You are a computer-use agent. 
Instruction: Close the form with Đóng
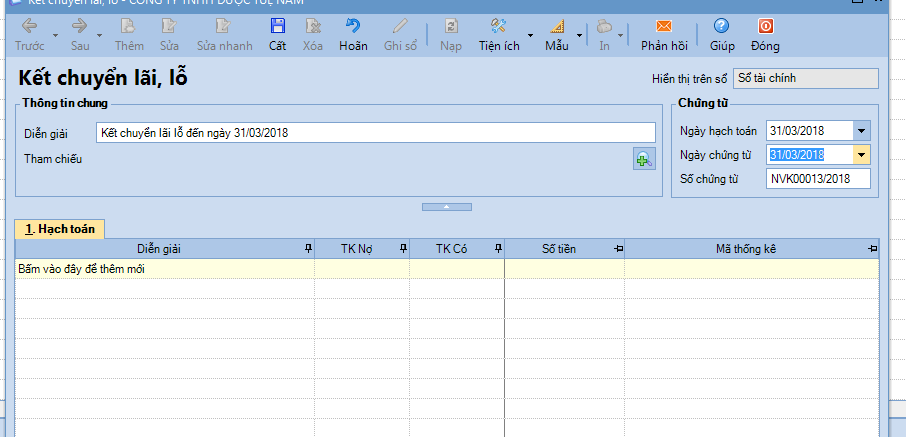click(765, 35)
